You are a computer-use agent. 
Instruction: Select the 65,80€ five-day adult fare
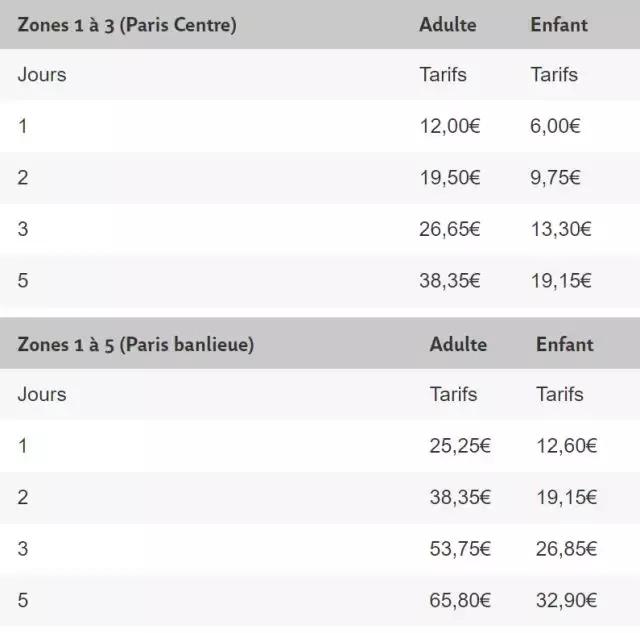(x=460, y=601)
